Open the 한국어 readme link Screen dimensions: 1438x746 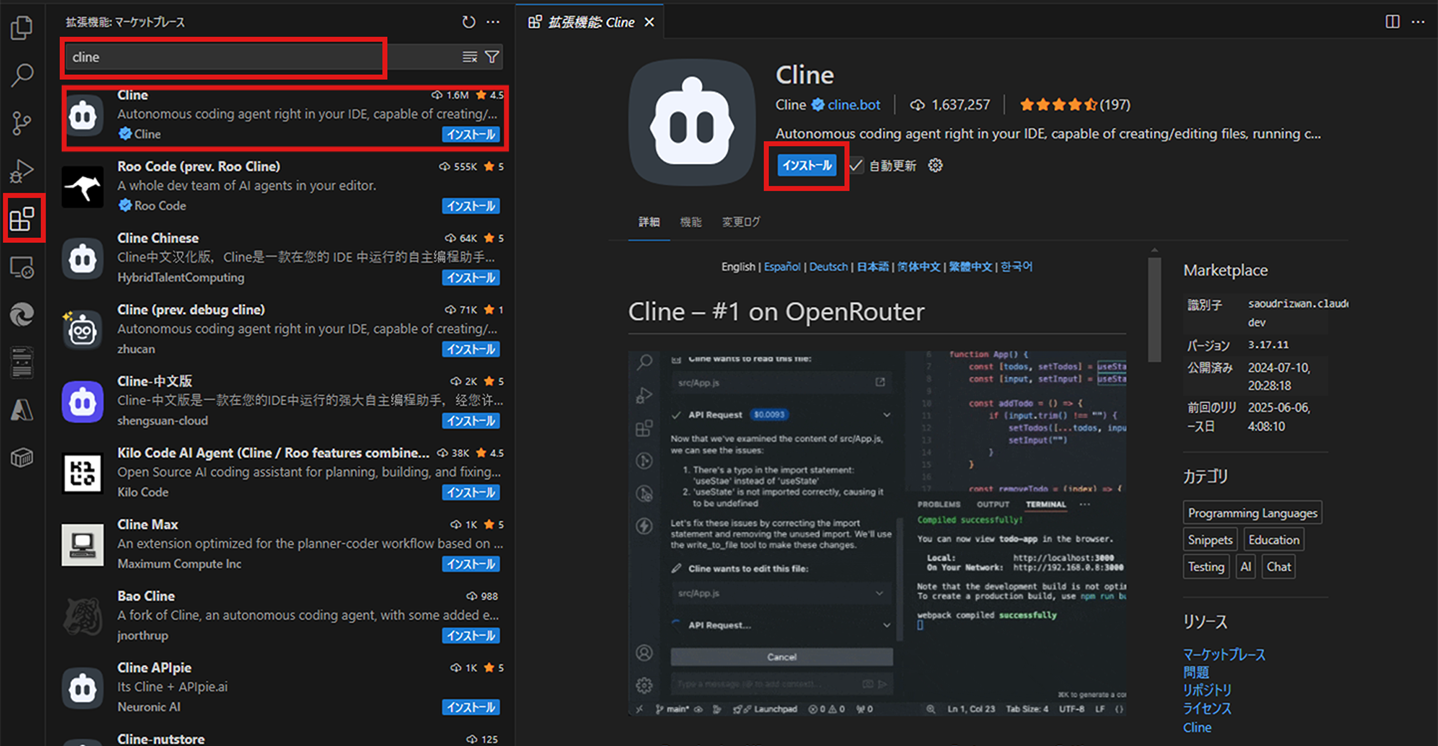[x=1017, y=267]
